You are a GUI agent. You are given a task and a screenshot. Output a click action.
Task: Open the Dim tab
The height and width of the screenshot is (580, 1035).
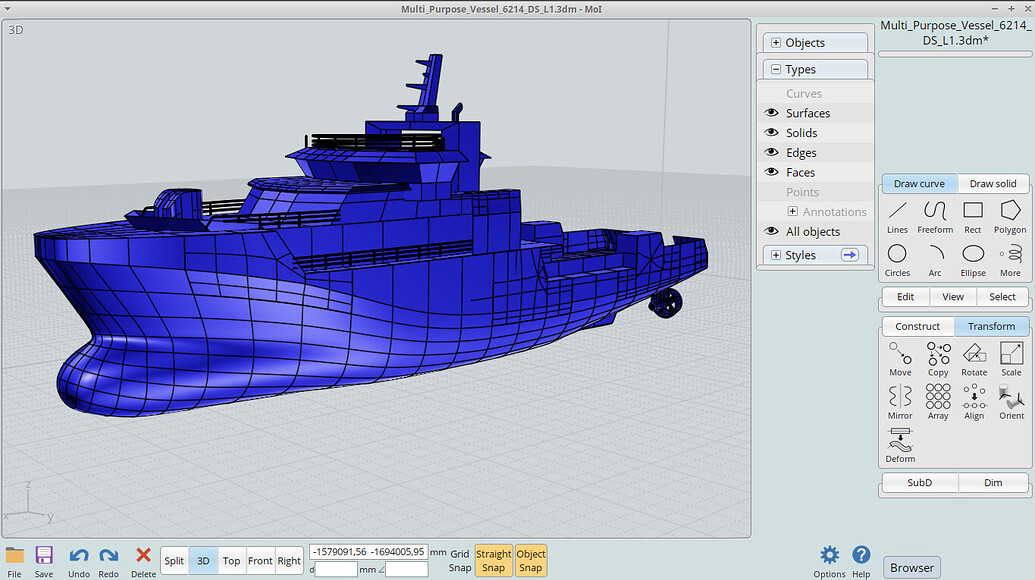pos(993,482)
